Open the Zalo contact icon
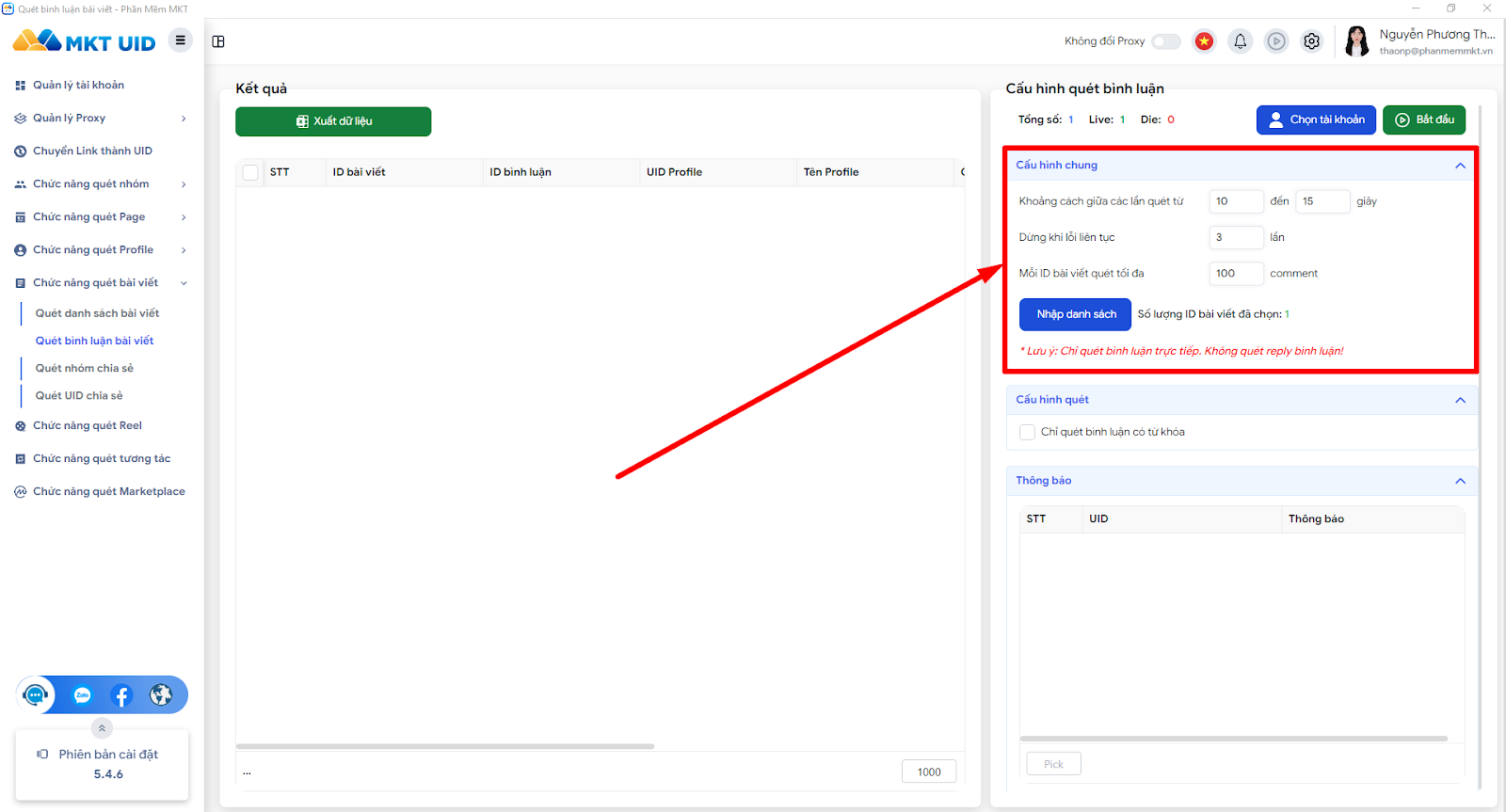The image size is (1506, 812). point(83,695)
